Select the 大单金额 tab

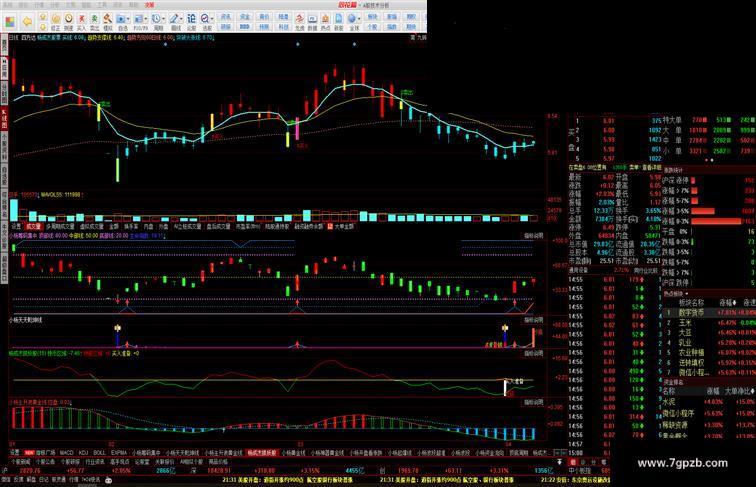coord(344,226)
